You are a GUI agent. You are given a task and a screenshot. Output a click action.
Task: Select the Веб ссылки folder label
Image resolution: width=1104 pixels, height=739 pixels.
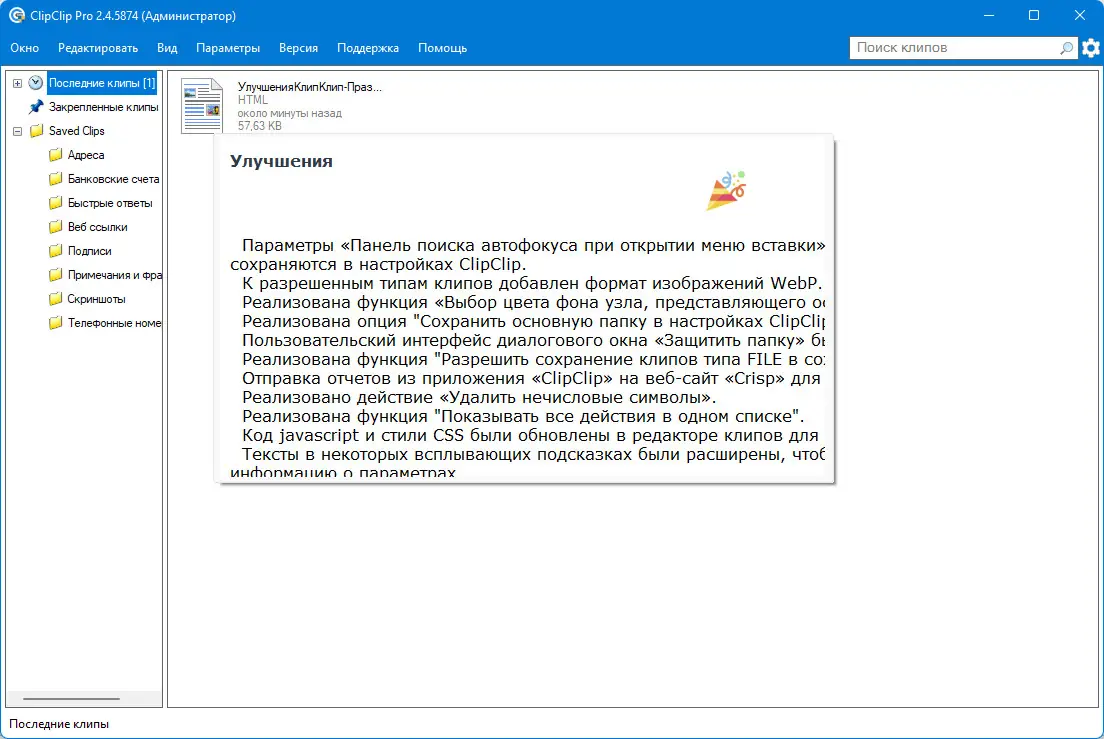point(98,227)
